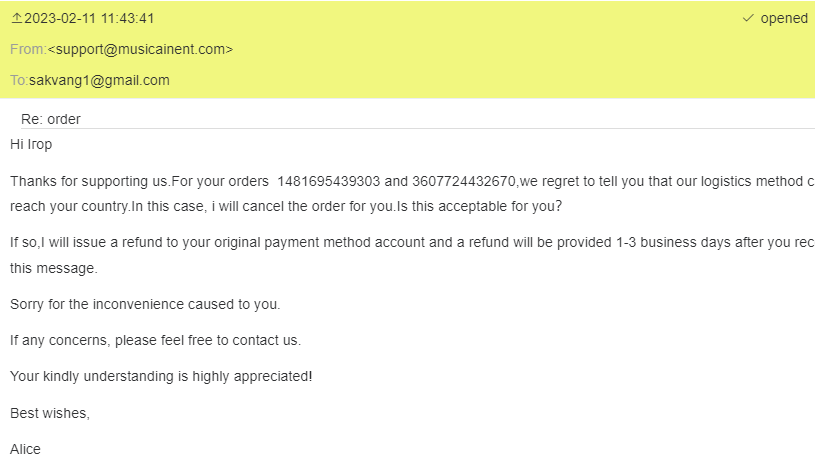The height and width of the screenshot is (458, 815).
Task: Click "Sorry for the inconvenience" line
Action: [145, 304]
